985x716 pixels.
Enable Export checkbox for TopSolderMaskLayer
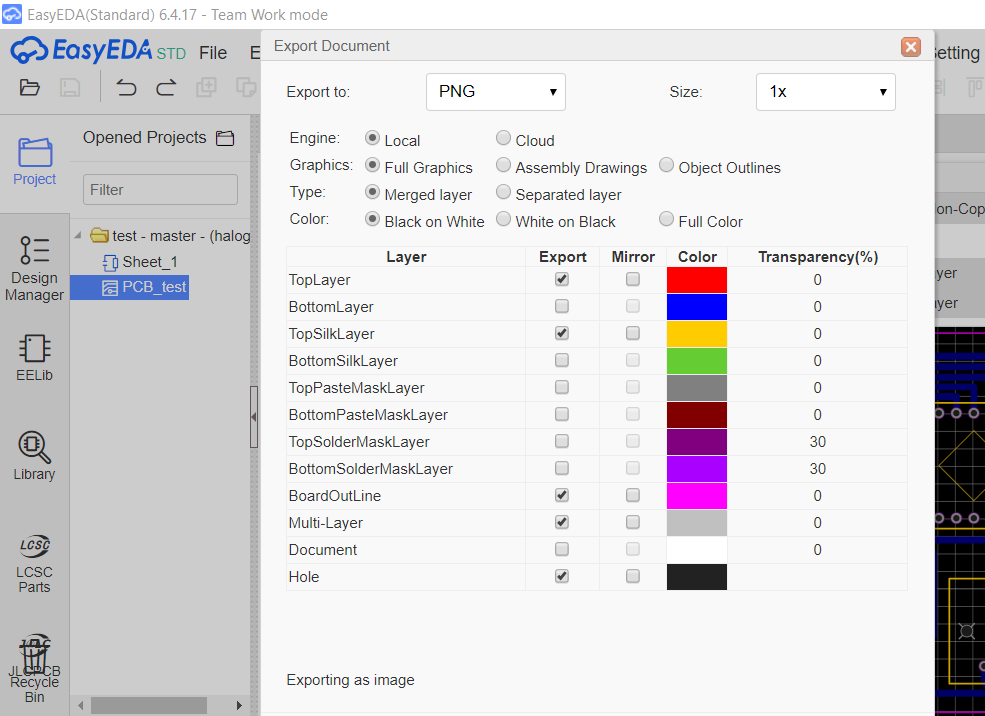[562, 441]
